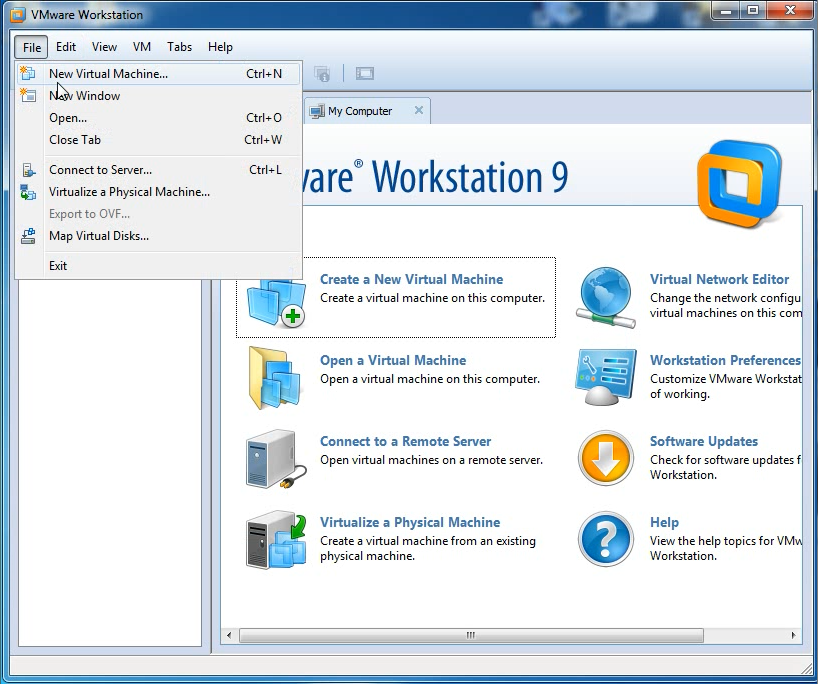
Task: Click the Map Virtual Disks menu icon
Action: [28, 236]
